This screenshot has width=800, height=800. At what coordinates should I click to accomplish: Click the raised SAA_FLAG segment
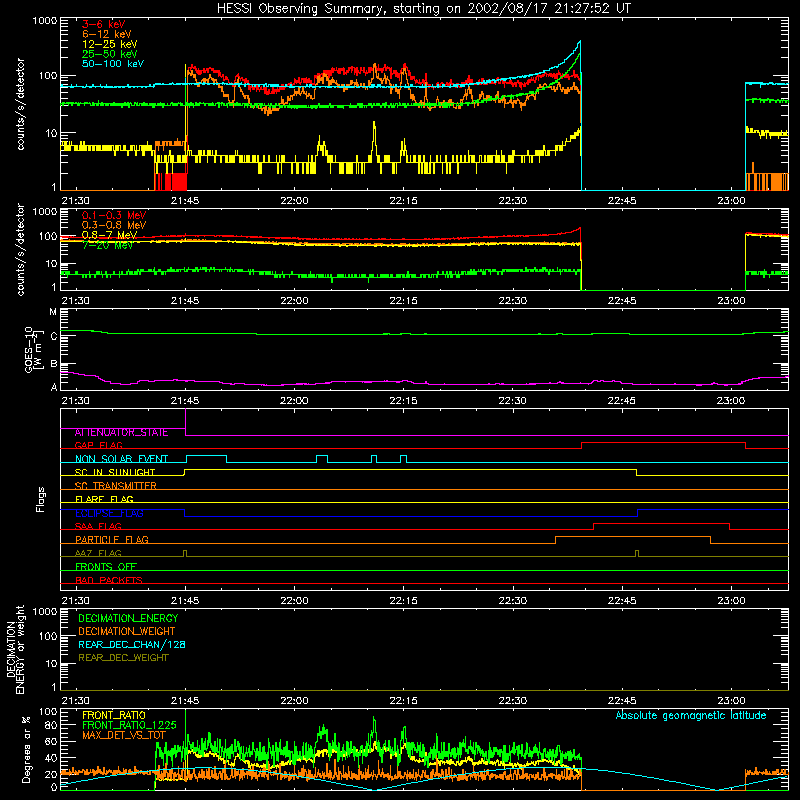point(661,523)
